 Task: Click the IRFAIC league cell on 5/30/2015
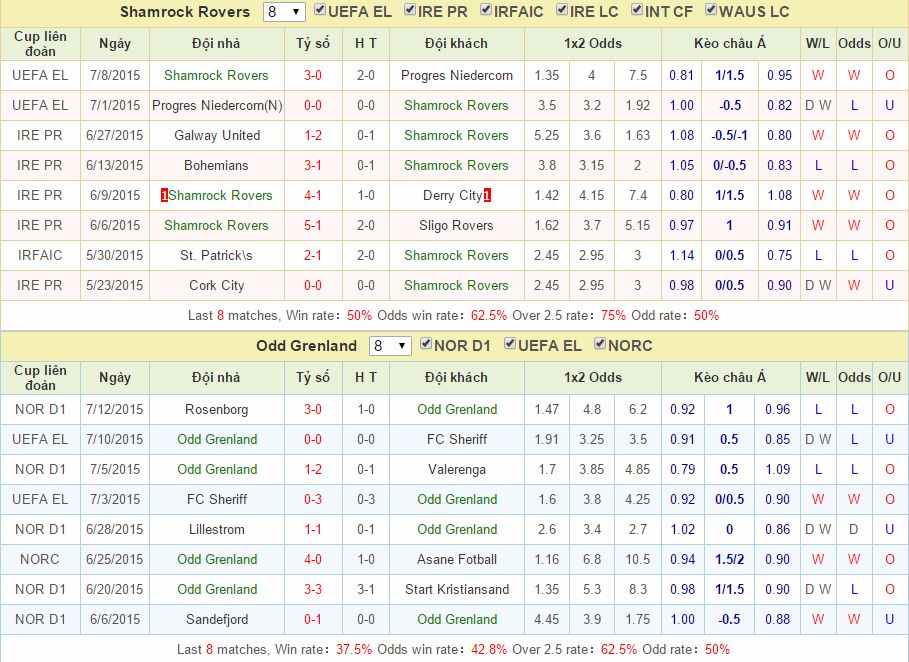coord(40,256)
